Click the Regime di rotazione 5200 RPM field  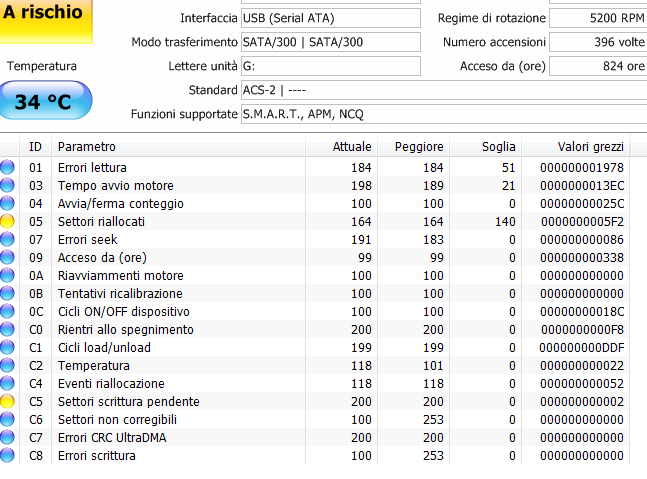tap(598, 19)
